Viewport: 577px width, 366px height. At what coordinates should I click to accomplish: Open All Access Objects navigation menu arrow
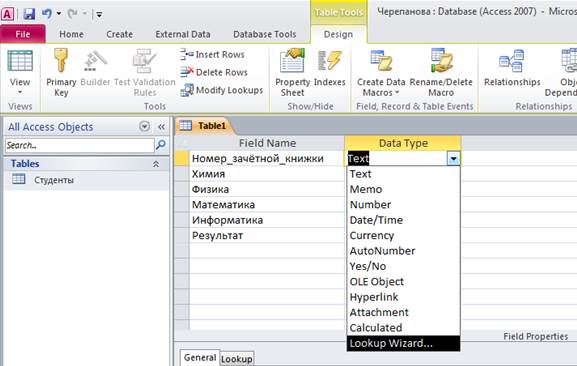145,127
